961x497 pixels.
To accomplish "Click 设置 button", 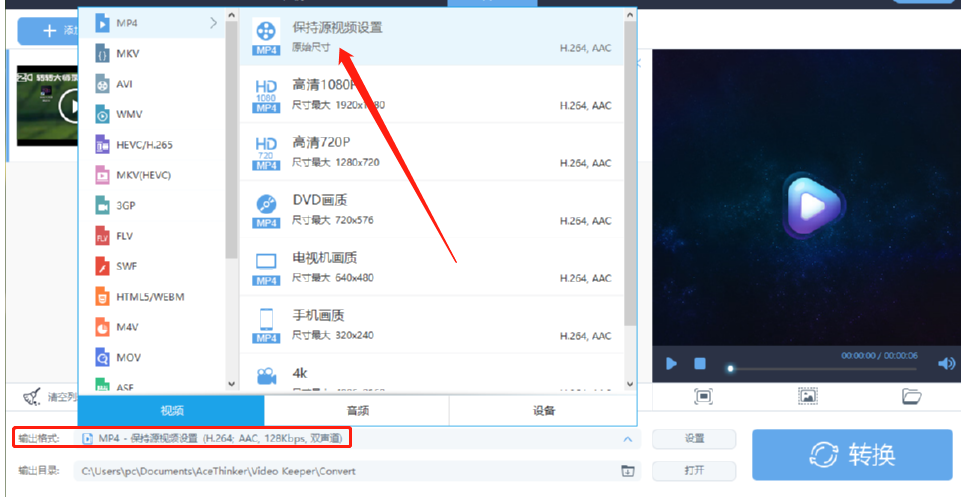I will (694, 439).
